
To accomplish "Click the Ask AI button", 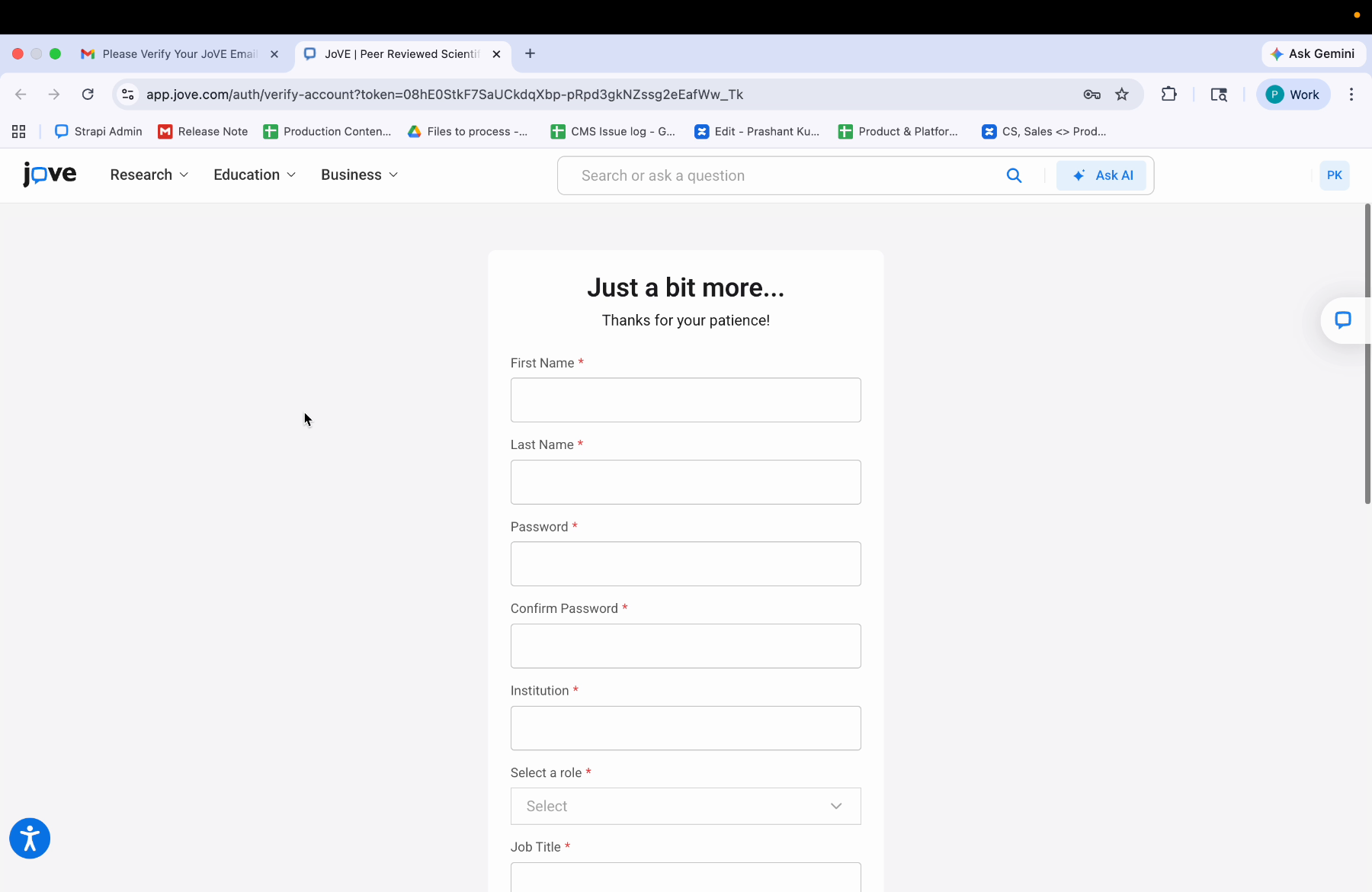I will pos(1102,175).
